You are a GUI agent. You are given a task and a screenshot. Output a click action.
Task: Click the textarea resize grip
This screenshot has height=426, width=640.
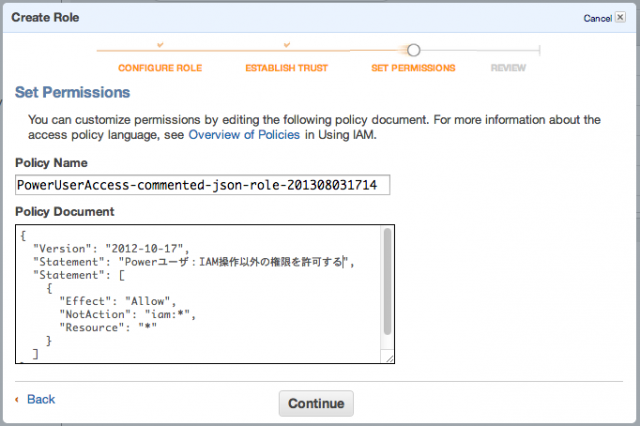click(x=389, y=358)
